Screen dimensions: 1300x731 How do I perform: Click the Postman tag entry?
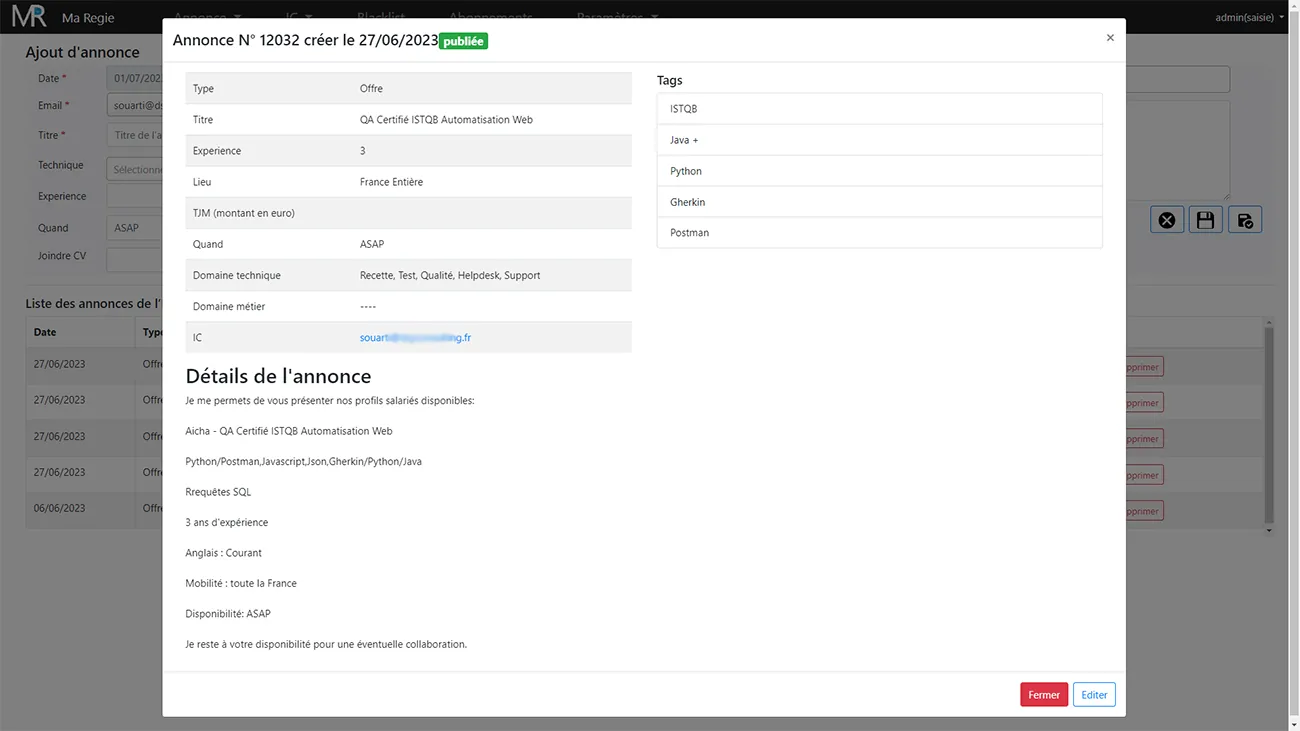click(x=879, y=233)
